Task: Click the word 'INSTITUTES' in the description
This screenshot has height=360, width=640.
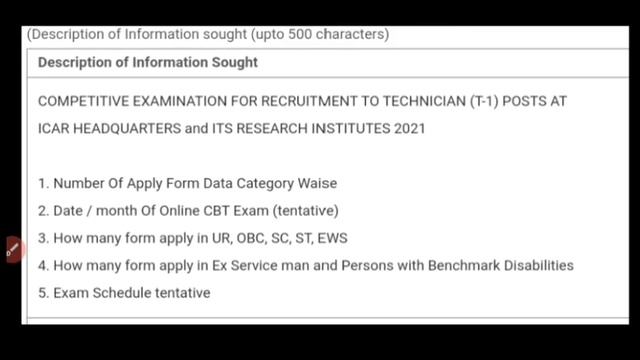Action: click(351, 129)
